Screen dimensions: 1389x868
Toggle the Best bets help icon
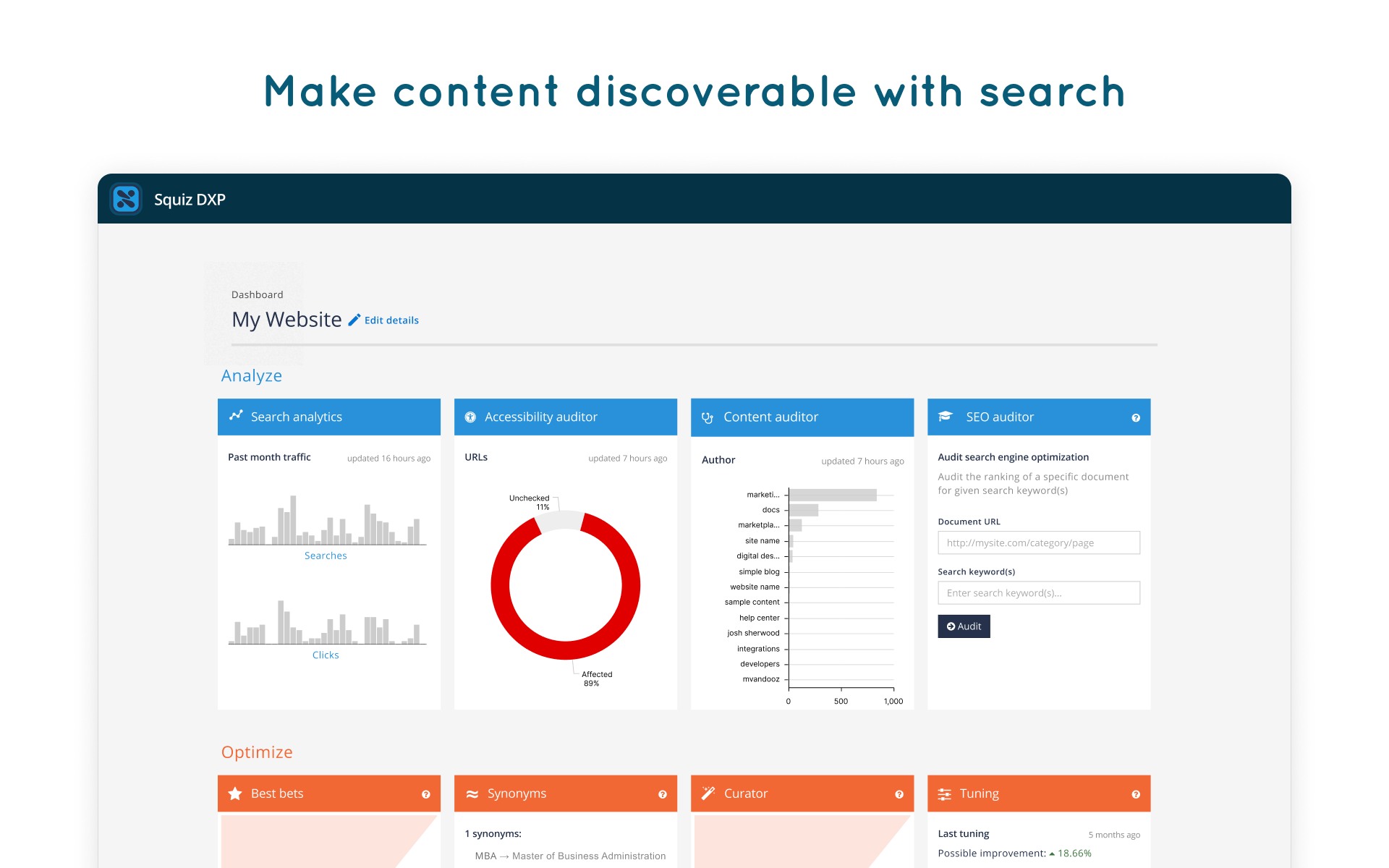point(430,795)
